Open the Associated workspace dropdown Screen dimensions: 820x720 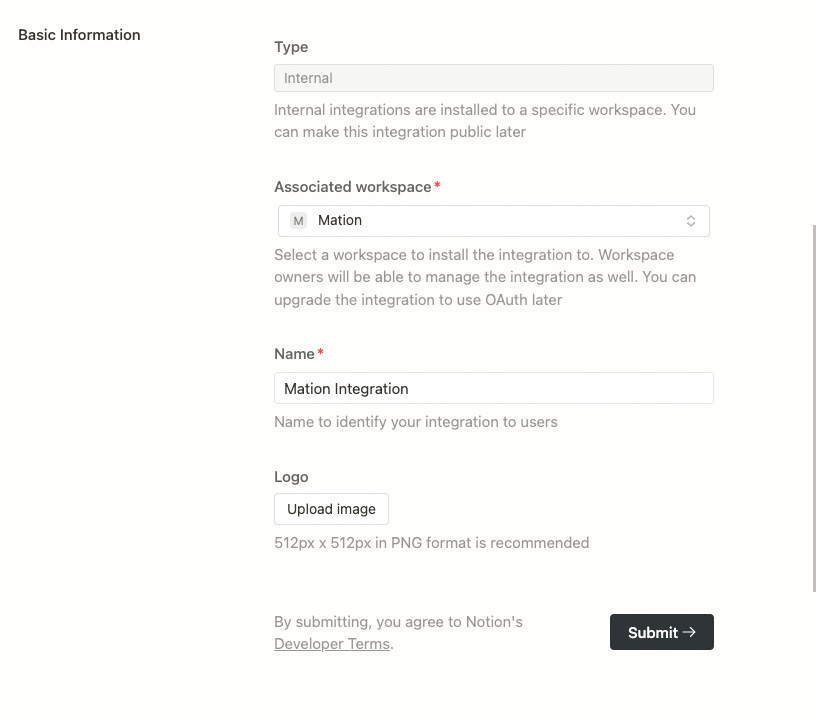point(494,221)
